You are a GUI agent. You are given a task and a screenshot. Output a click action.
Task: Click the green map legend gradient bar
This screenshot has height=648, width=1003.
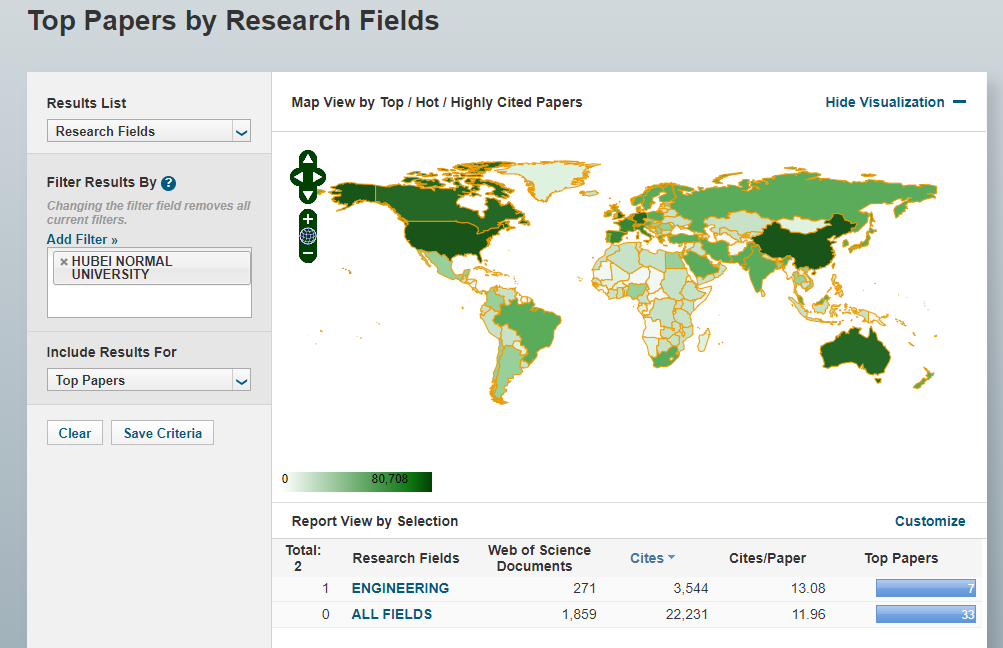357,482
